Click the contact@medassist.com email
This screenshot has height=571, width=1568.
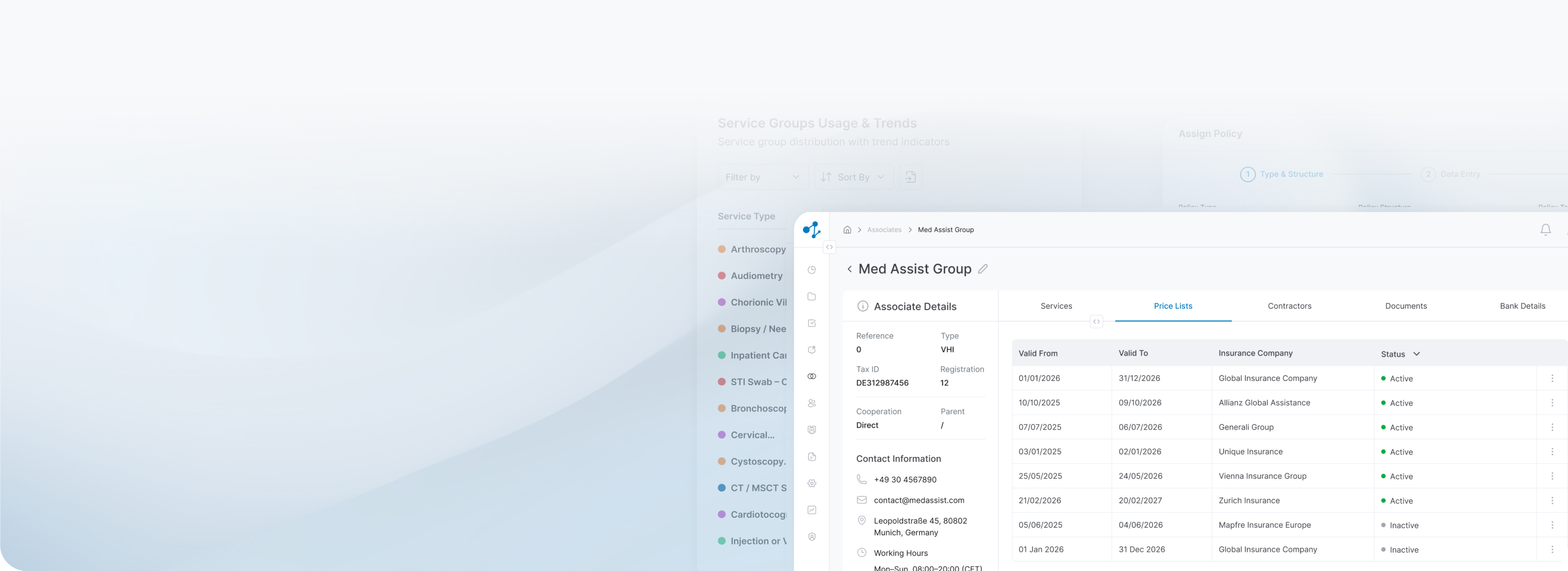tap(918, 501)
